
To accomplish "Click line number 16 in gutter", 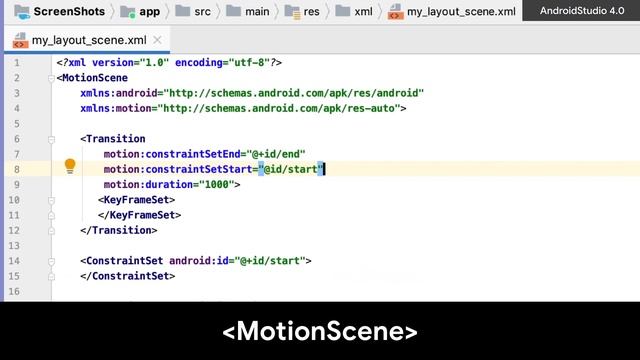I will coord(14,291).
